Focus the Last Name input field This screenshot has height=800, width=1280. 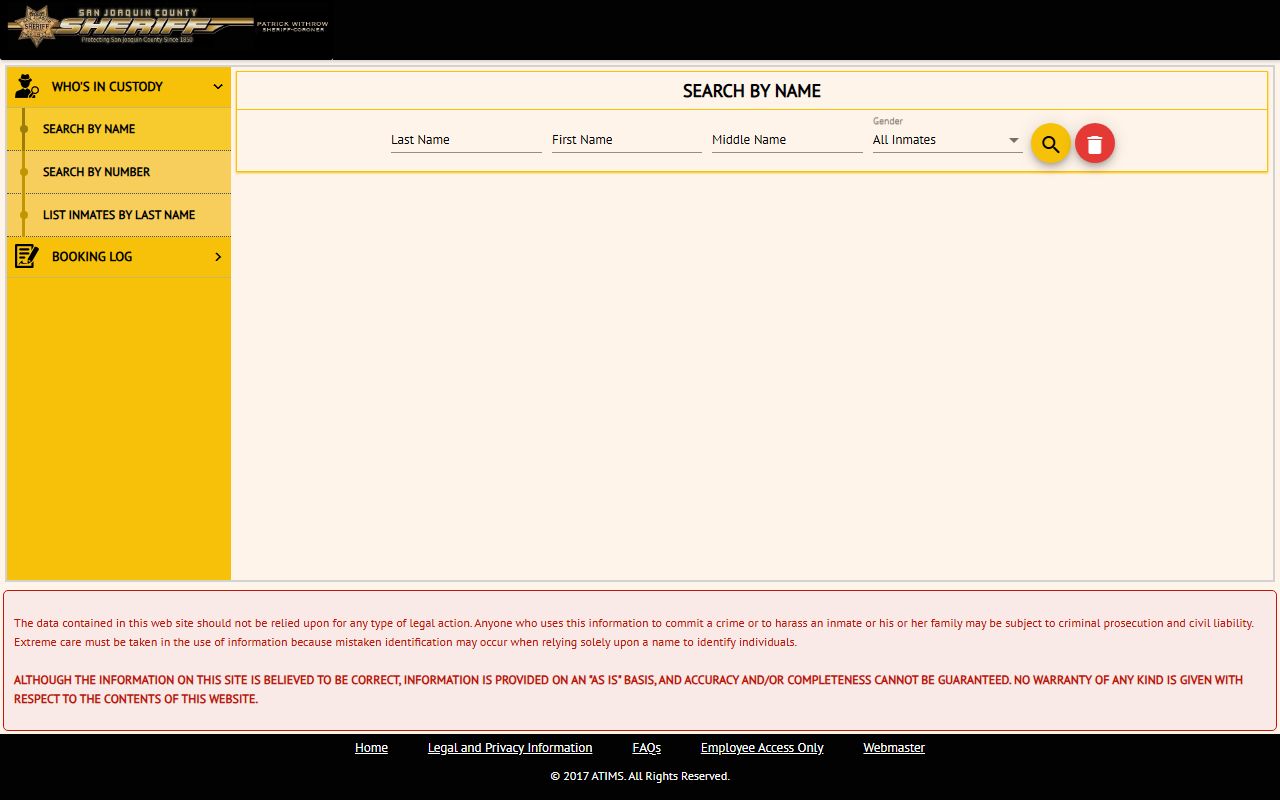tap(466, 140)
